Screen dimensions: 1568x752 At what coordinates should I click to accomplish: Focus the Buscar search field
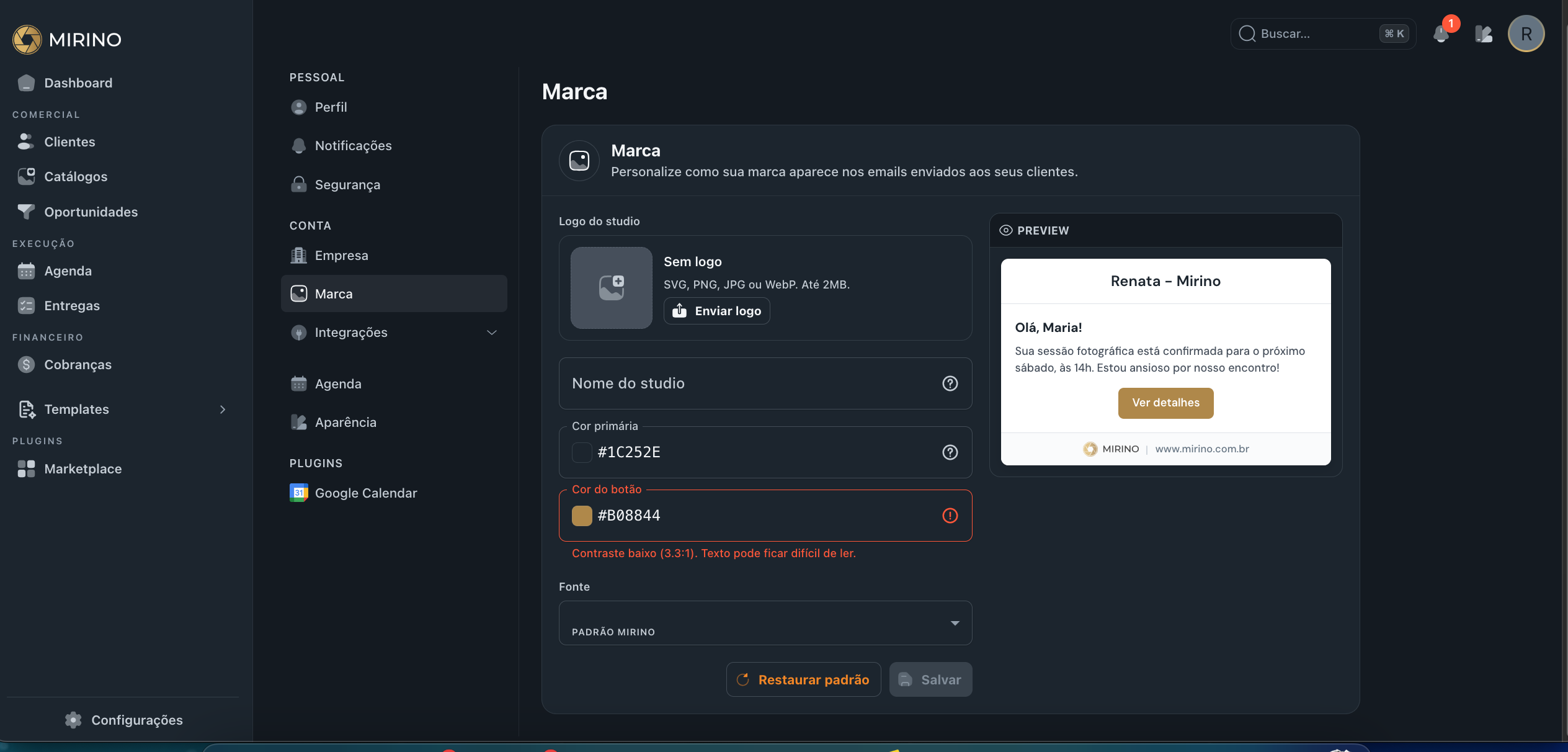click(1324, 34)
